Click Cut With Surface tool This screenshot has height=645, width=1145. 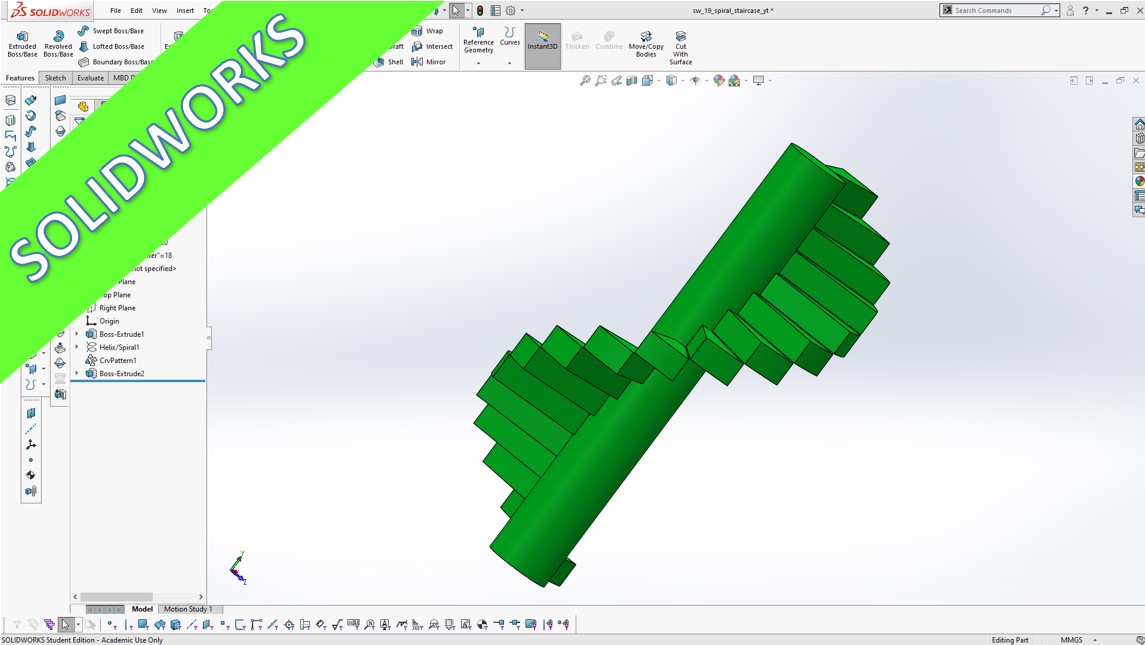coord(681,47)
